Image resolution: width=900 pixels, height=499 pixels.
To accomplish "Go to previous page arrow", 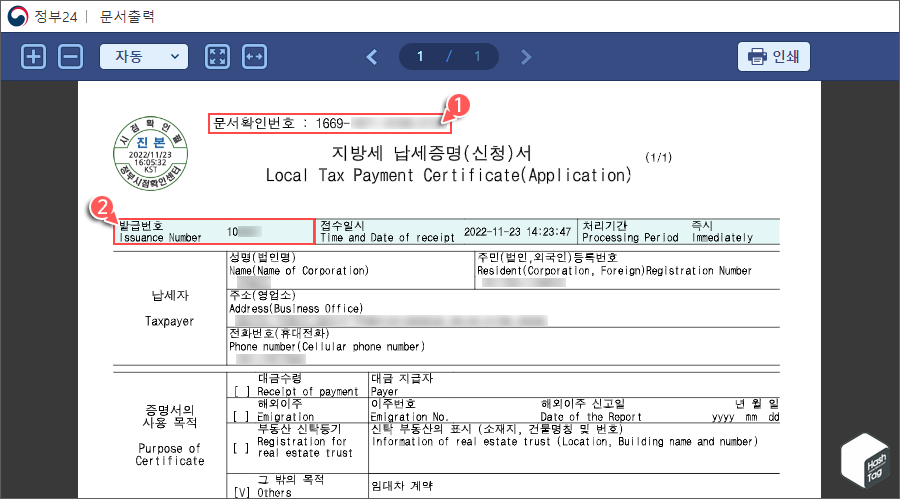I will coord(372,57).
